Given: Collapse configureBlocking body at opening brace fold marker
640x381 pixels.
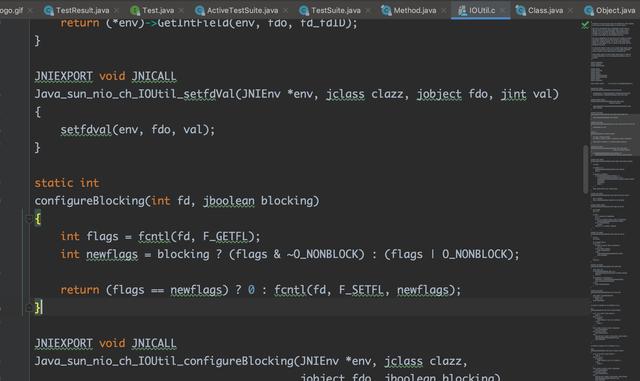Looking at the screenshot, I should click(x=29, y=219).
